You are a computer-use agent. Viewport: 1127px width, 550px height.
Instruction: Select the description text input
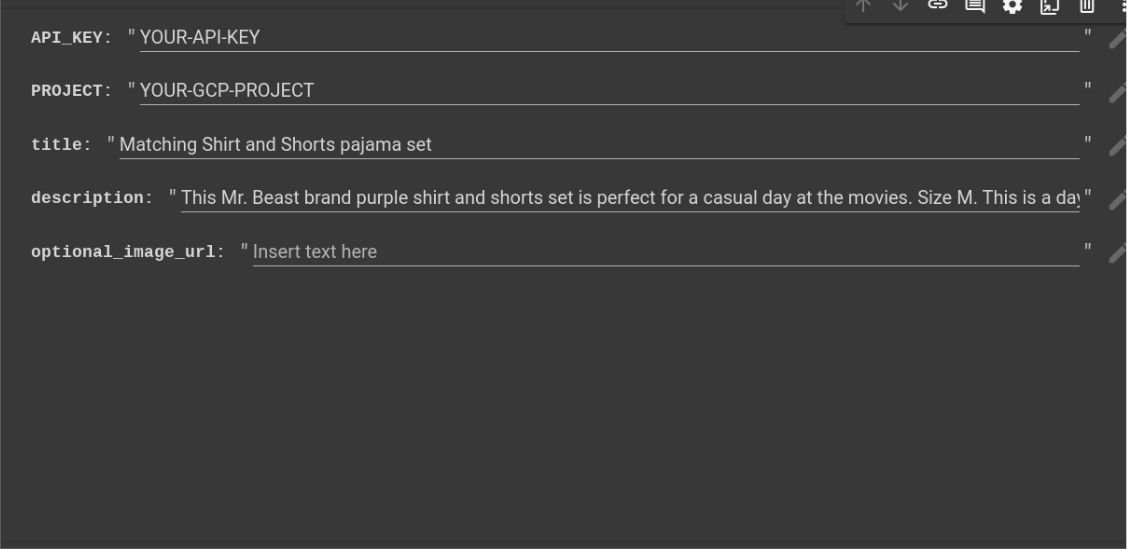pyautogui.click(x=630, y=198)
